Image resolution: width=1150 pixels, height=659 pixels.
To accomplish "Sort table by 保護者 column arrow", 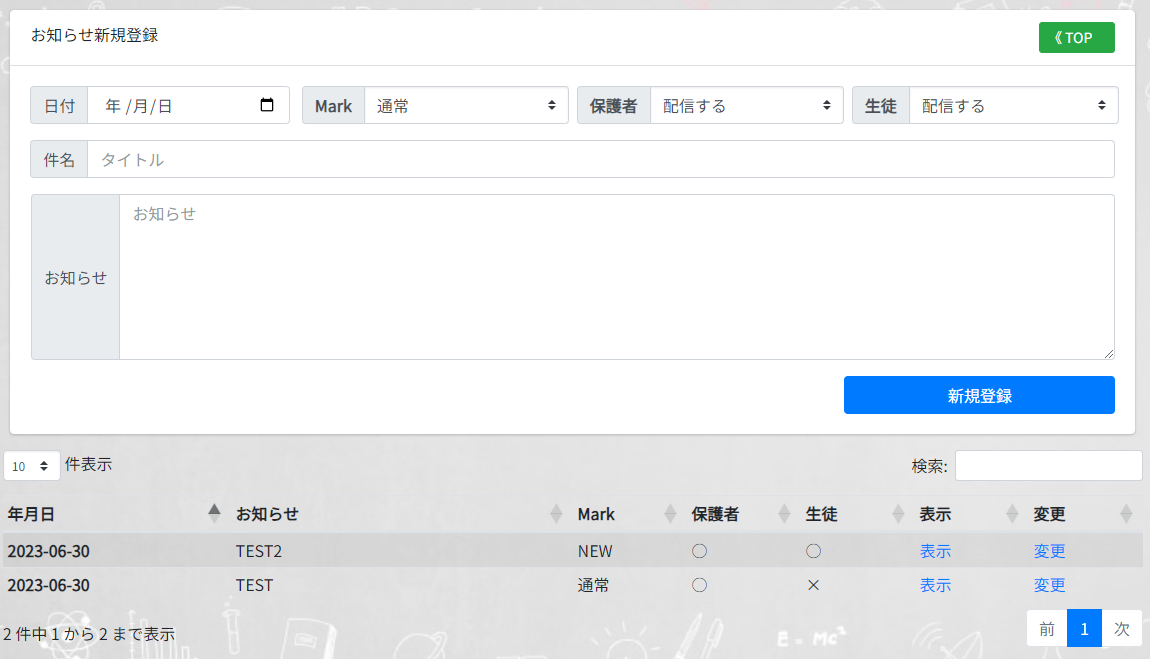I will (x=784, y=514).
